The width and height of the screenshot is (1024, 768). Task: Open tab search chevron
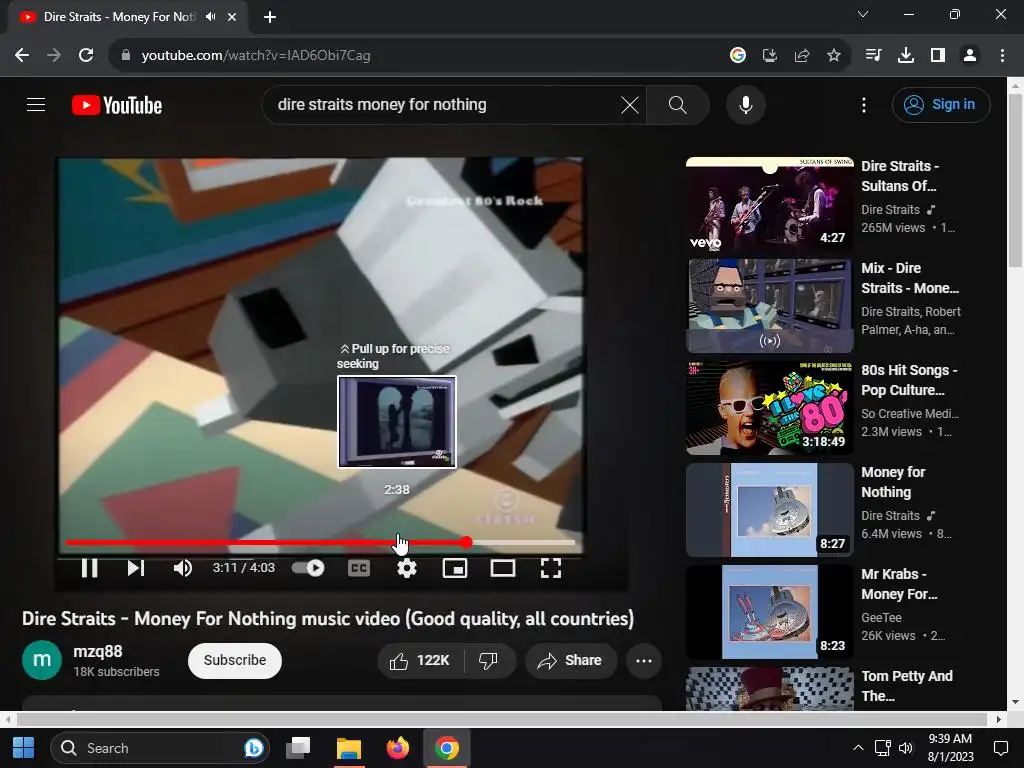click(x=863, y=14)
